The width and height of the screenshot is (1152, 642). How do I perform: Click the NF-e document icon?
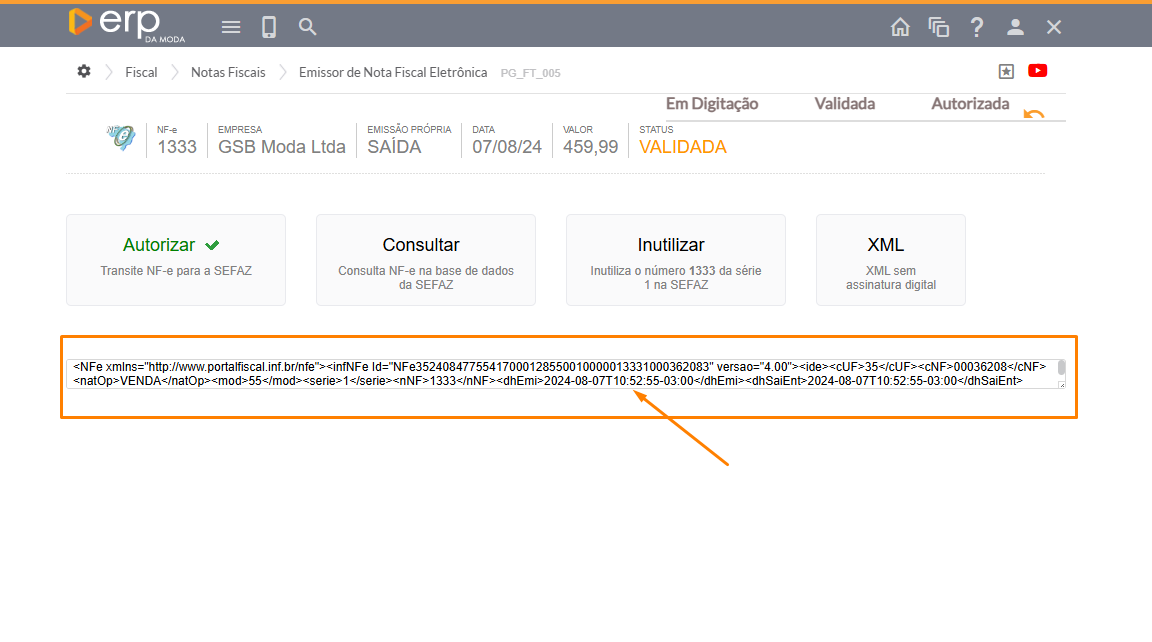click(121, 139)
